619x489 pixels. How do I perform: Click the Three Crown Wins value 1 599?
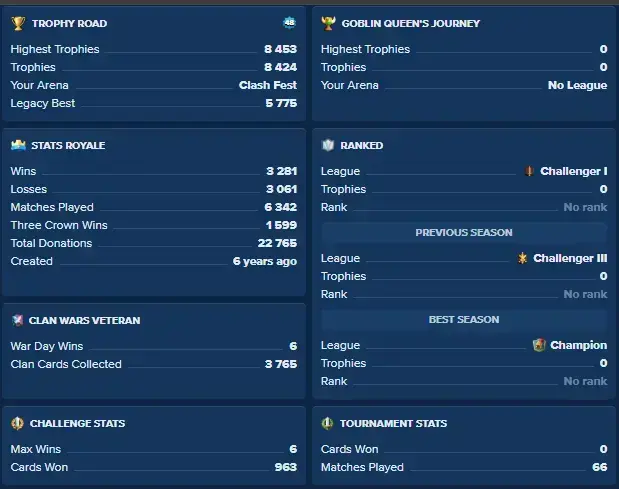(x=281, y=225)
